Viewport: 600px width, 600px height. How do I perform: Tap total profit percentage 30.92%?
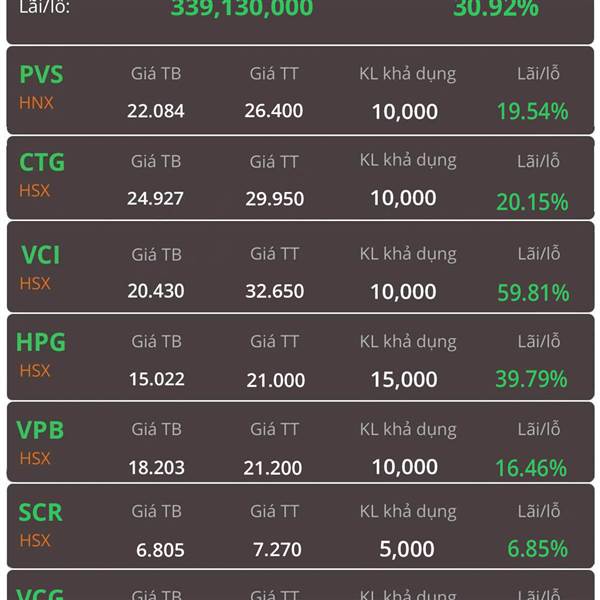point(496,8)
